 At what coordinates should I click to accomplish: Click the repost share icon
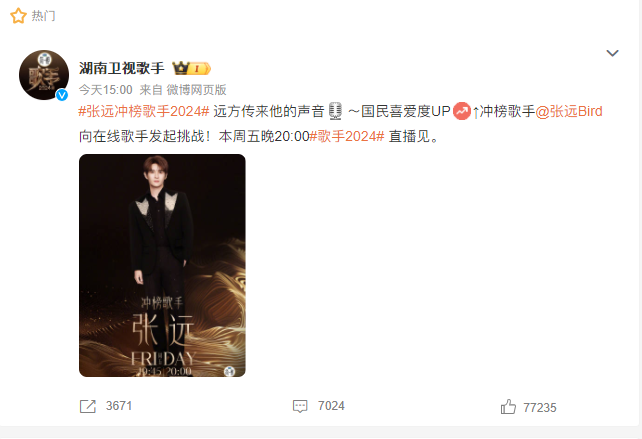[88, 406]
